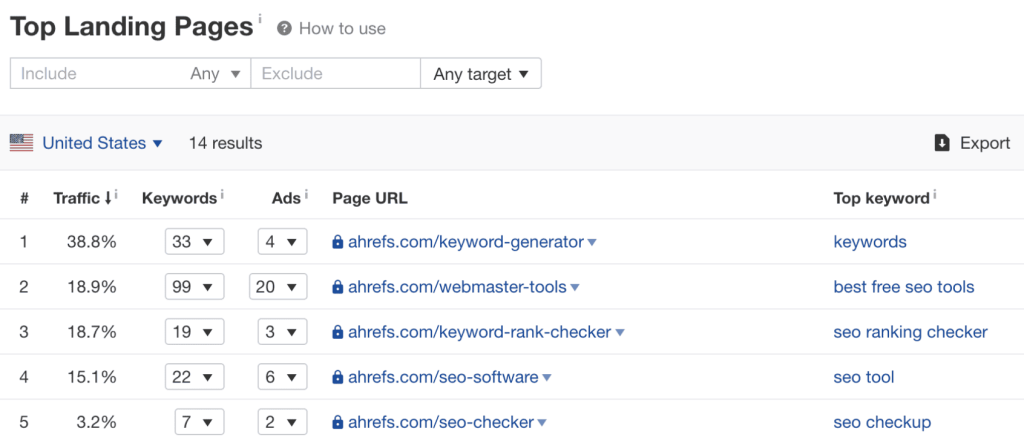Expand the 19 keywords dropdown for keyword-rank-checker
Image resolution: width=1024 pixels, height=440 pixels.
(194, 332)
